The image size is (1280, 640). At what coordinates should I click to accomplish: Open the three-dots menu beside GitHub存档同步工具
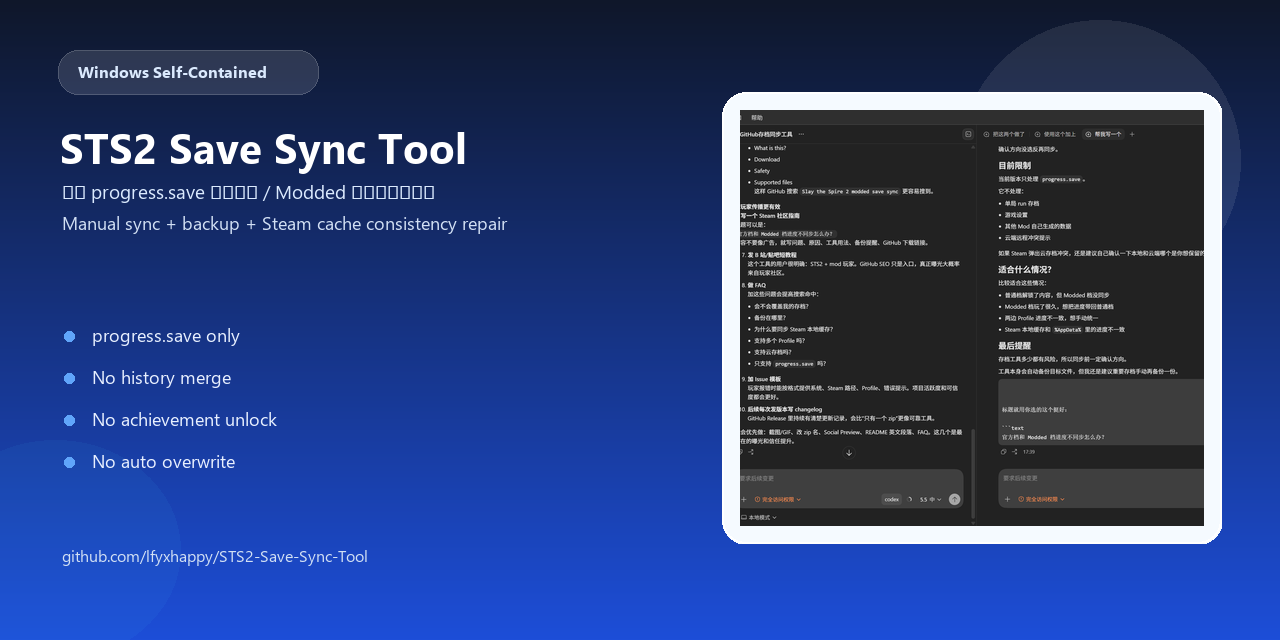point(801,134)
